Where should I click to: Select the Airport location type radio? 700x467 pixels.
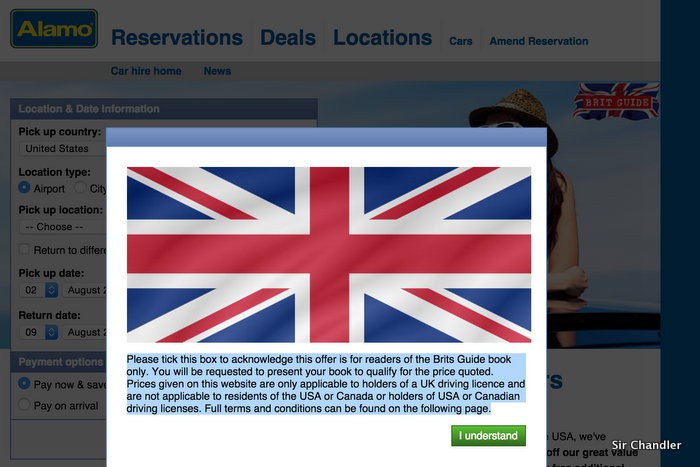tap(24, 188)
